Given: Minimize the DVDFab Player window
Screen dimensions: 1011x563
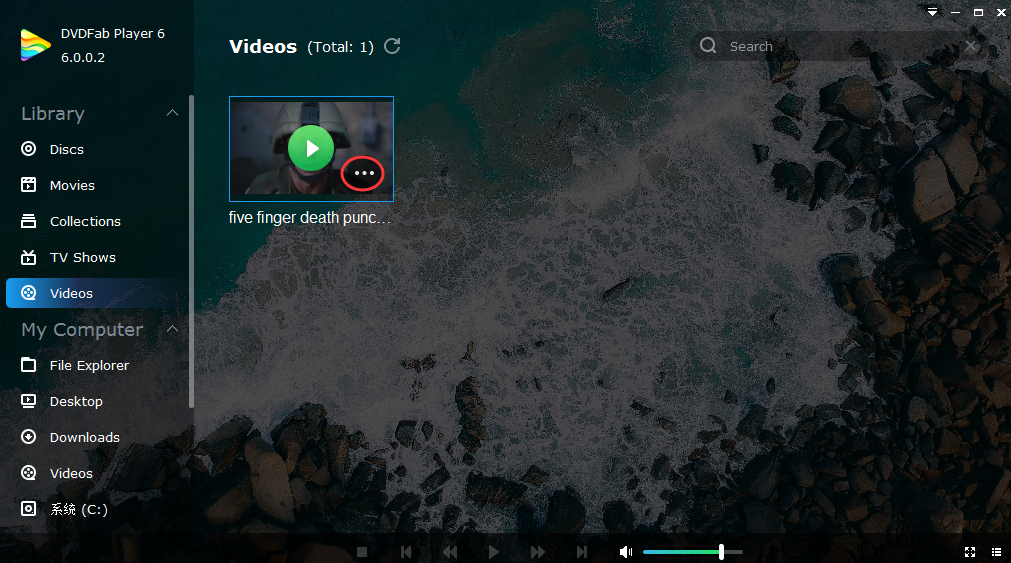Looking at the screenshot, I should (956, 12).
